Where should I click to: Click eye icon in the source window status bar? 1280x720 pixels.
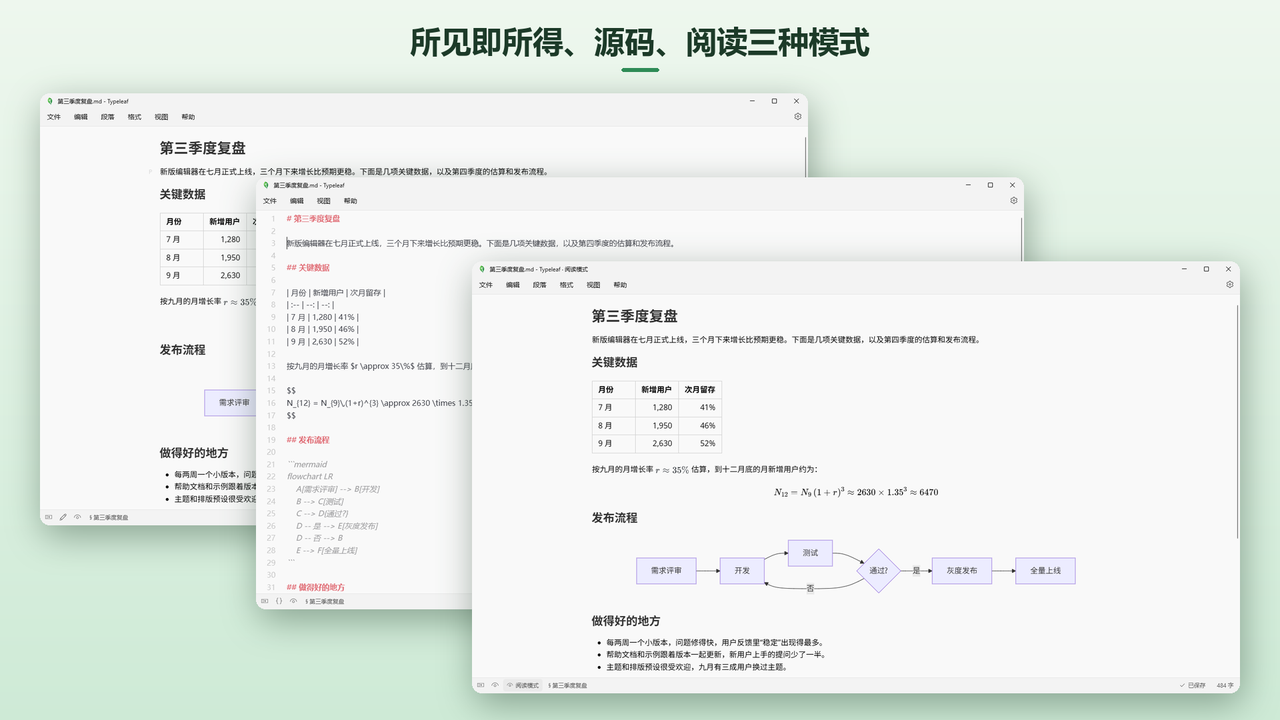pos(294,601)
